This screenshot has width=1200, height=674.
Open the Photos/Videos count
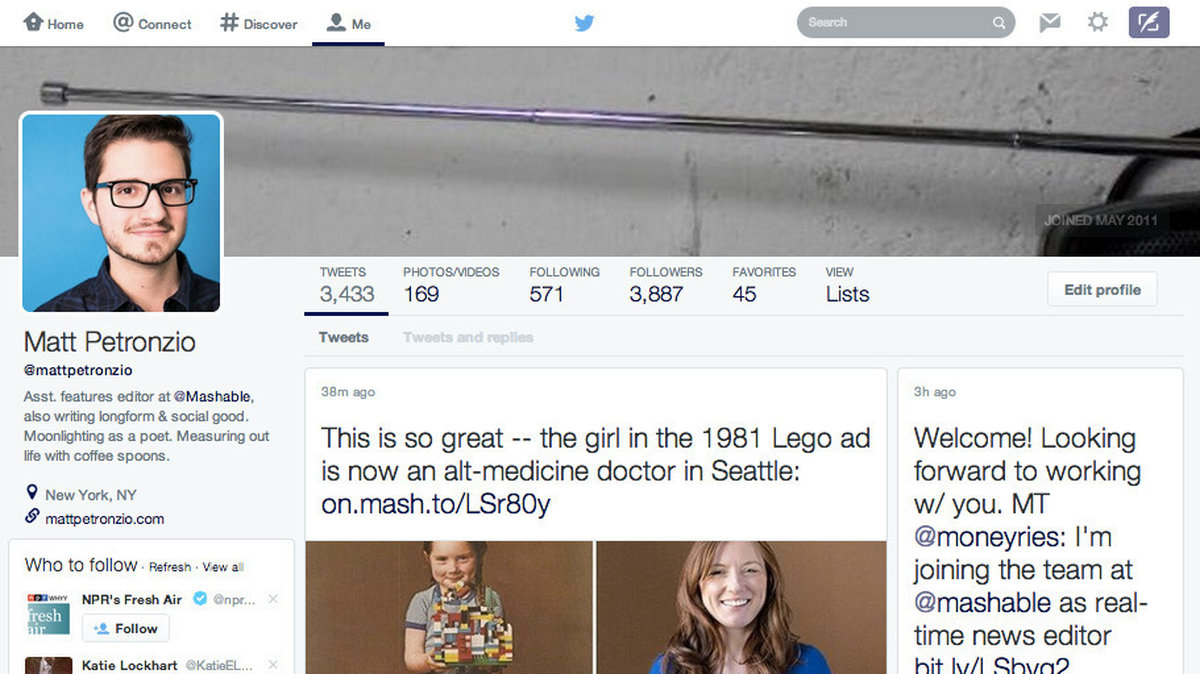tap(451, 285)
